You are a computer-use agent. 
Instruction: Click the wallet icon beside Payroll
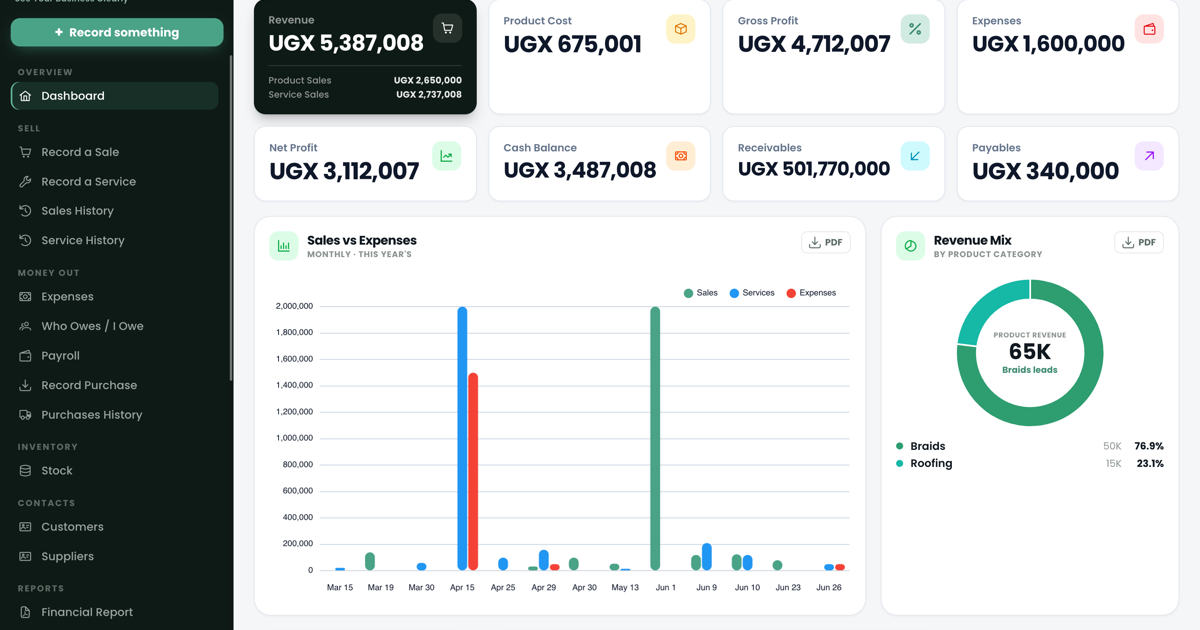pos(26,356)
